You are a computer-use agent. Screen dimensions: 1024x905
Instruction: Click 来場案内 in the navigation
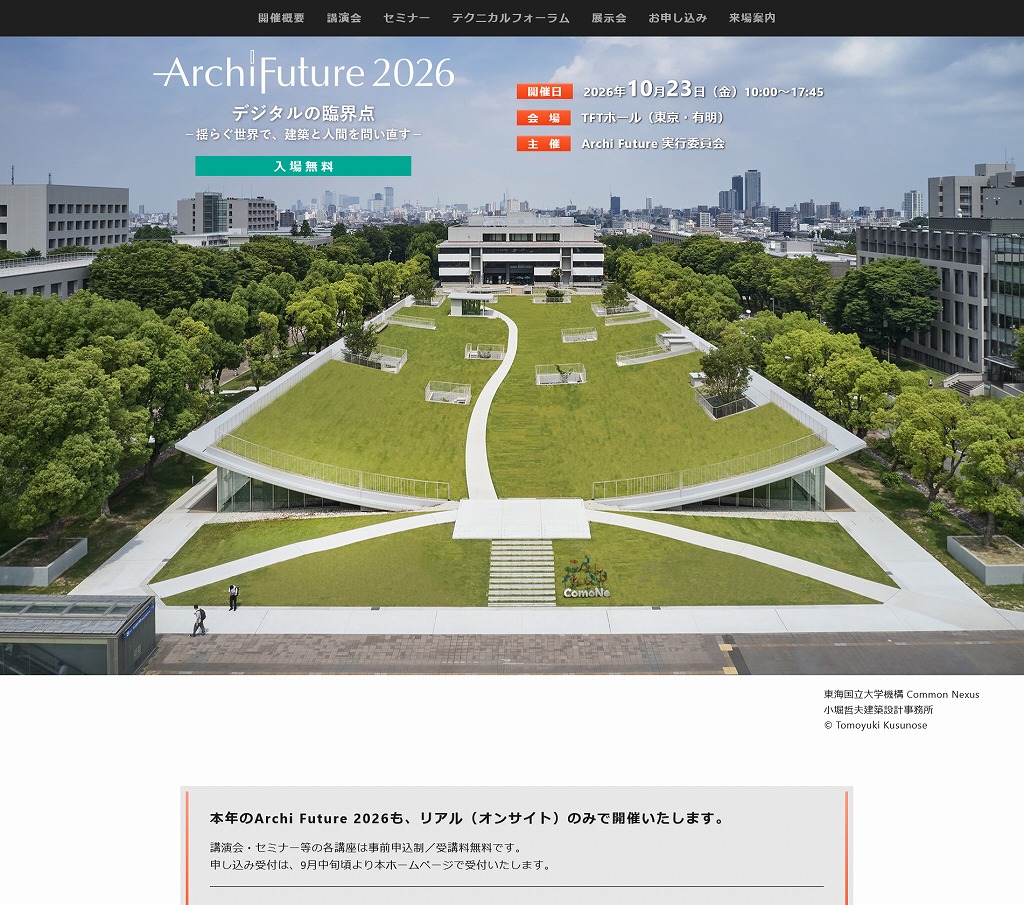(752, 18)
